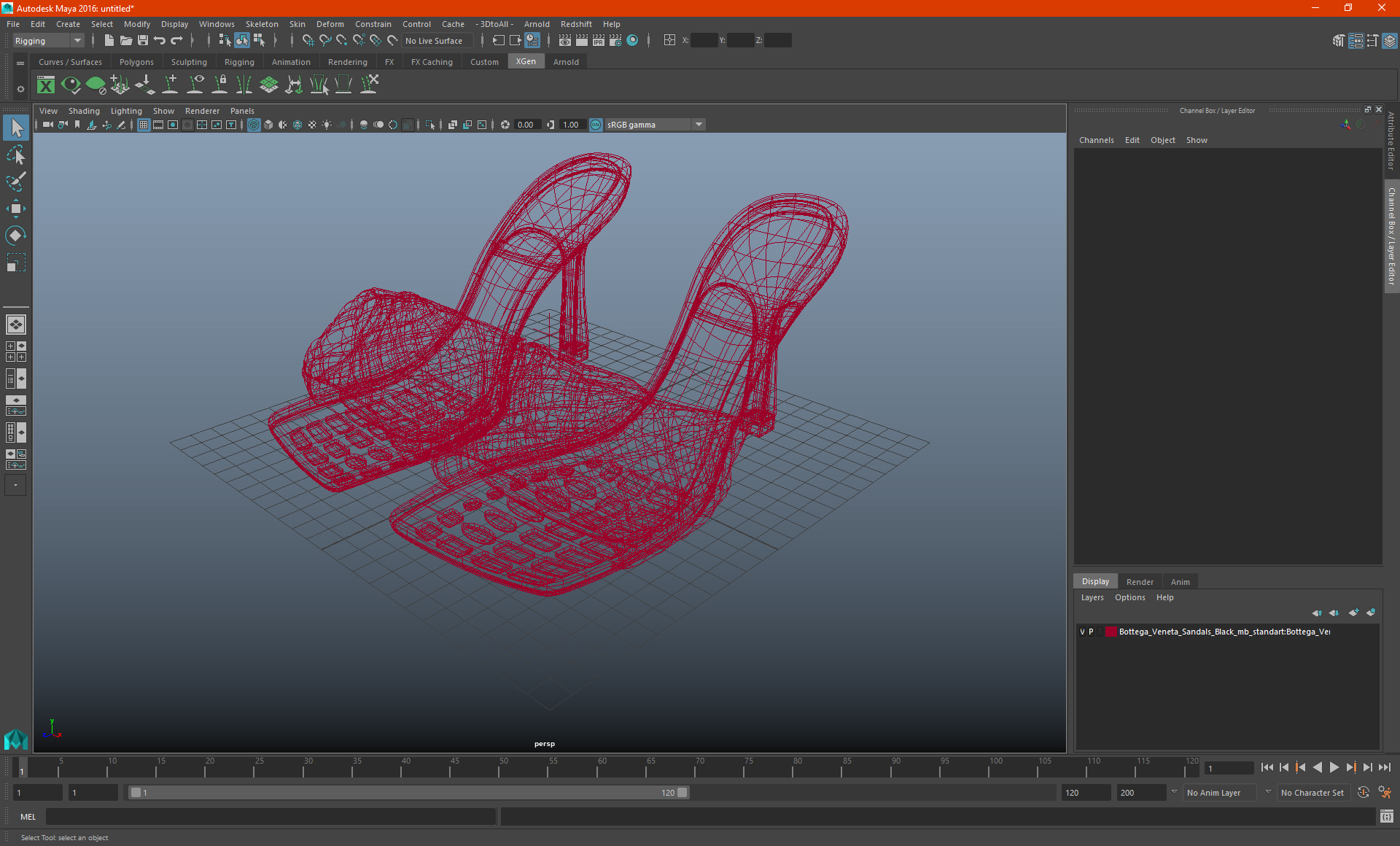The height and width of the screenshot is (846, 1400).
Task: Select the Rotate tool in toolbox
Action: (x=15, y=236)
